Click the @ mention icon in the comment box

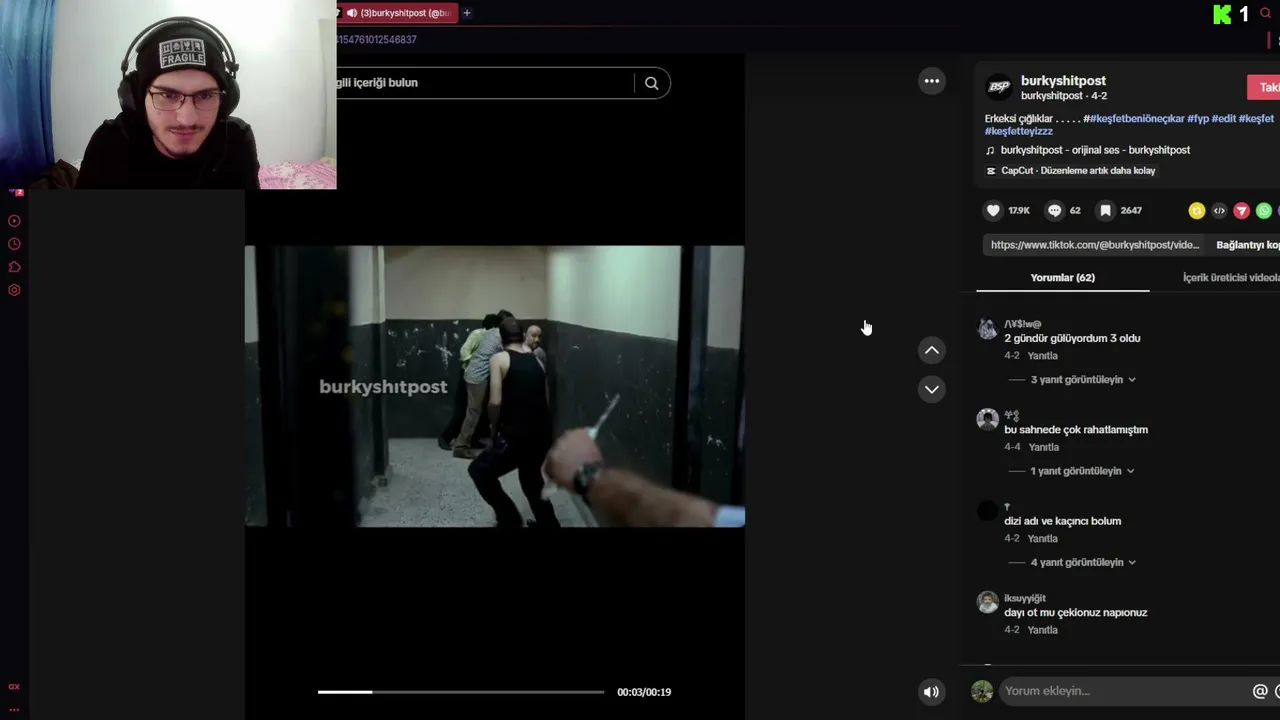[1260, 691]
